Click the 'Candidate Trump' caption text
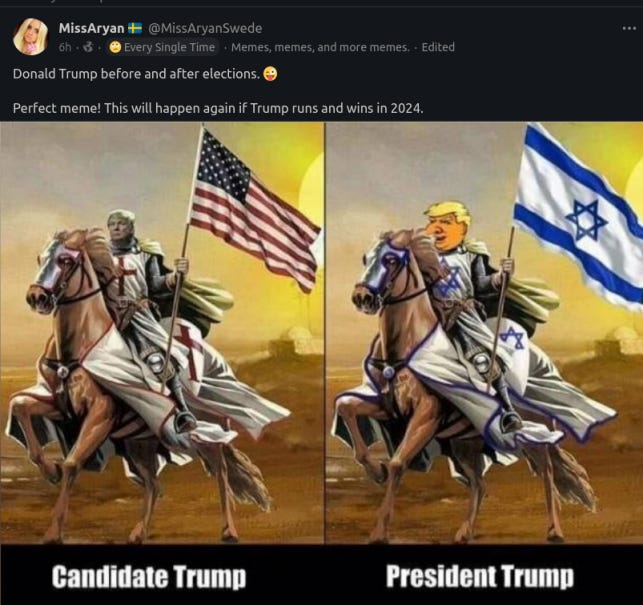Screen dimensions: 643x605 (x=149, y=576)
